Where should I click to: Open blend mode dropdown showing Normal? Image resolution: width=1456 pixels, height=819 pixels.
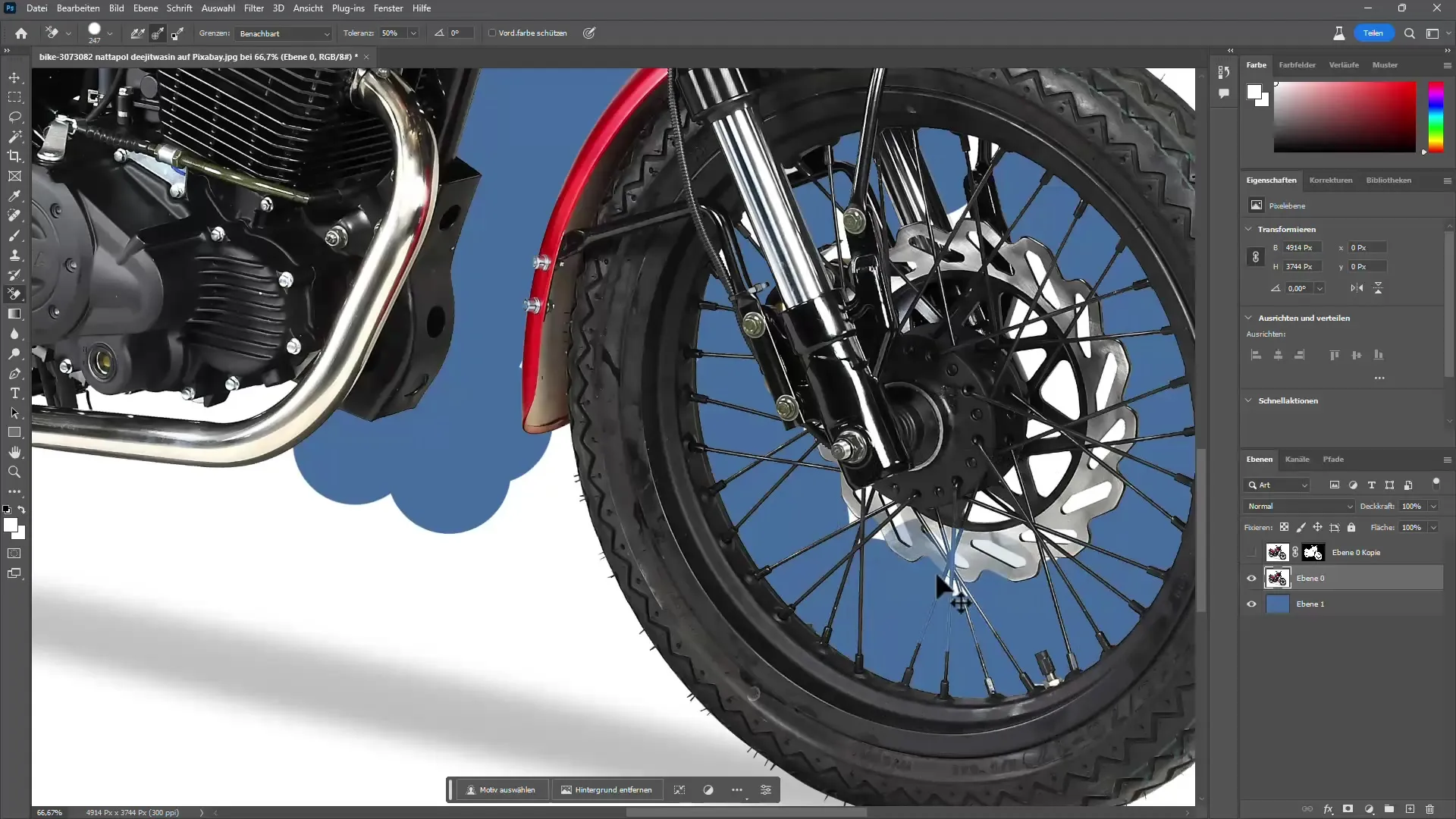coord(1300,507)
